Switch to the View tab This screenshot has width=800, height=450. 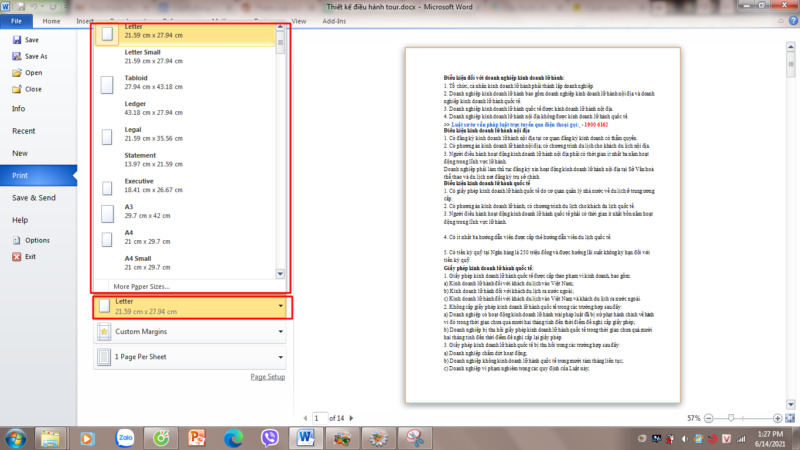[x=299, y=21]
